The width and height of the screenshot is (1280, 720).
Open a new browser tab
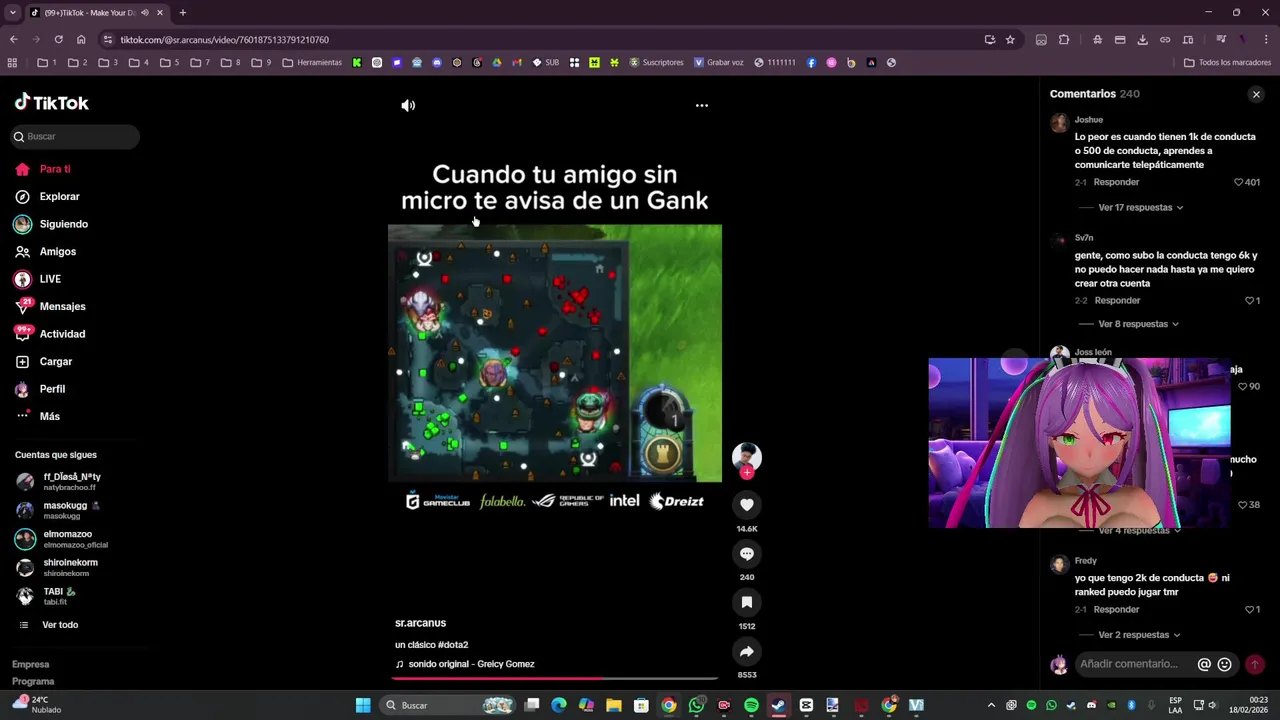point(182,13)
